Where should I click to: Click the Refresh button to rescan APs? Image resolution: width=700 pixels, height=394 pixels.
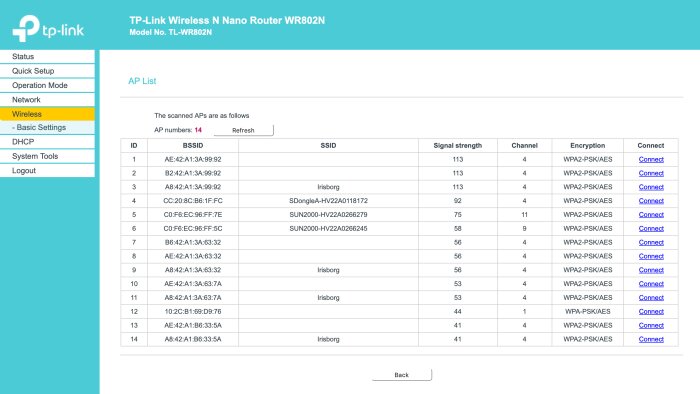click(243, 130)
